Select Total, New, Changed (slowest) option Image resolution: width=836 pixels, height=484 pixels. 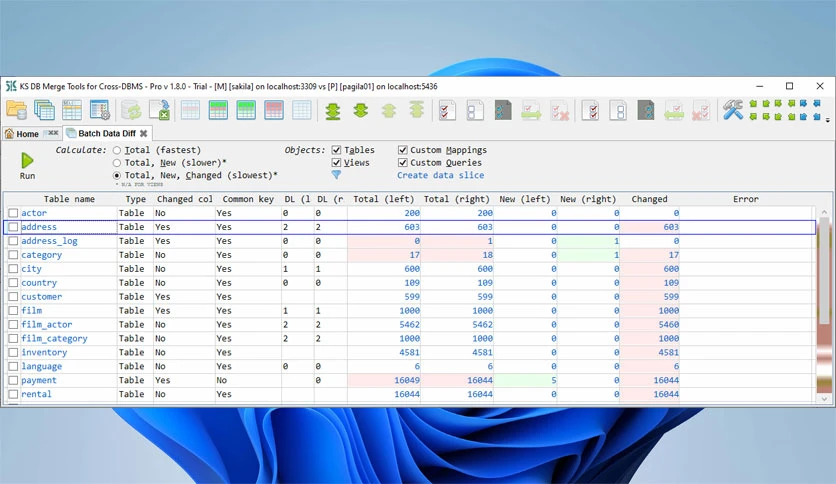click(117, 175)
